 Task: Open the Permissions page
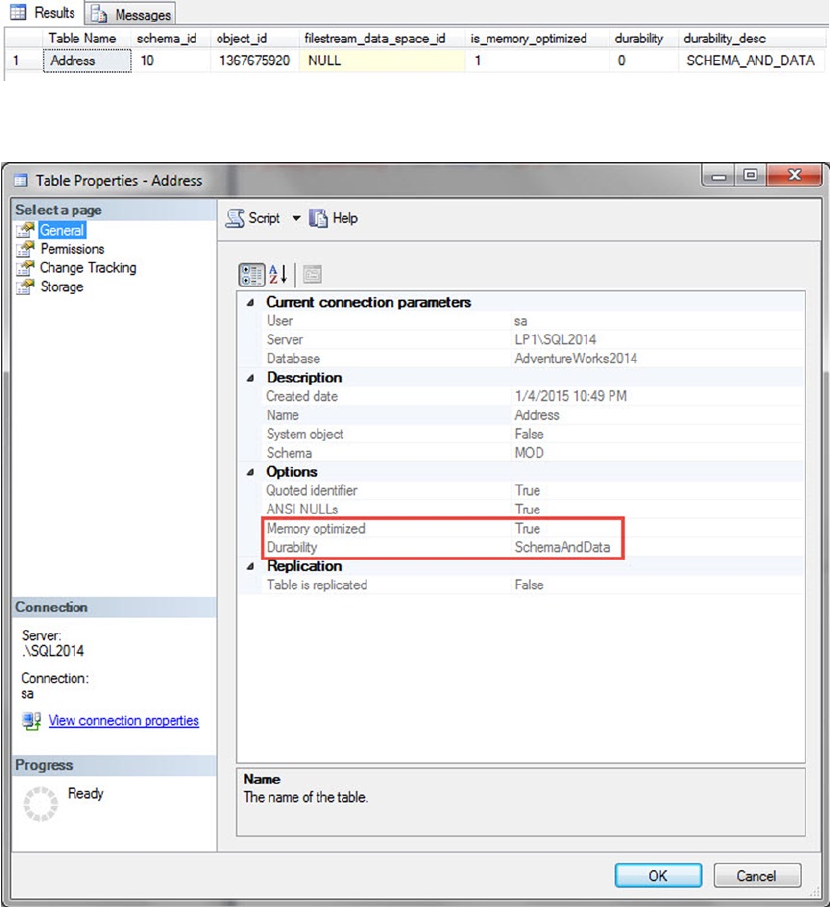pyautogui.click(x=72, y=249)
